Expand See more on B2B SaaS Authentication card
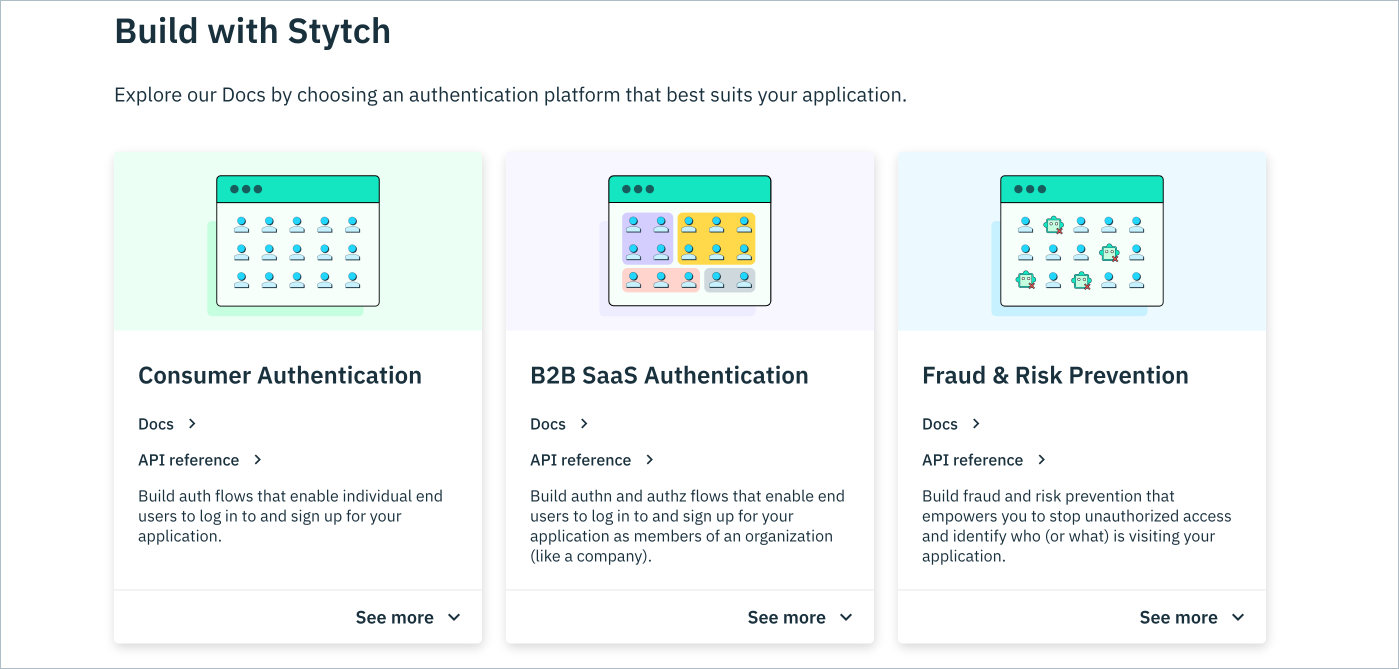The width and height of the screenshot is (1399, 669). point(800,617)
